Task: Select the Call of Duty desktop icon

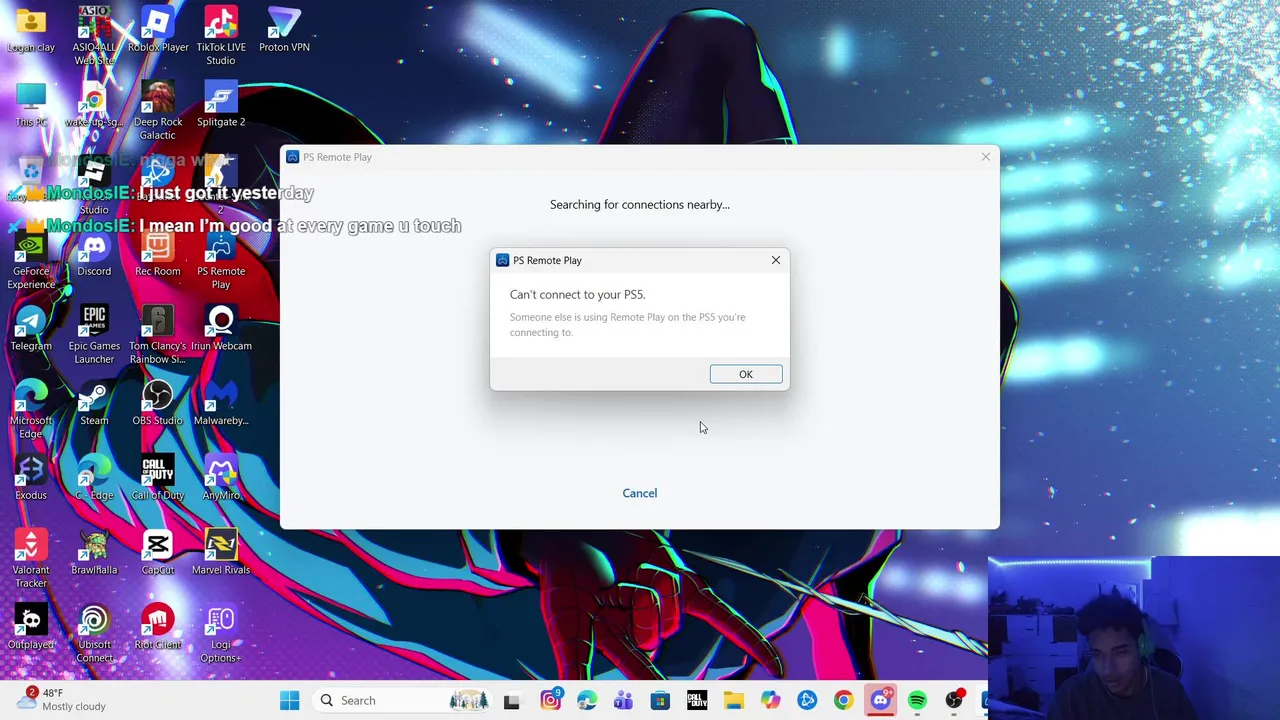Action: coord(158,478)
